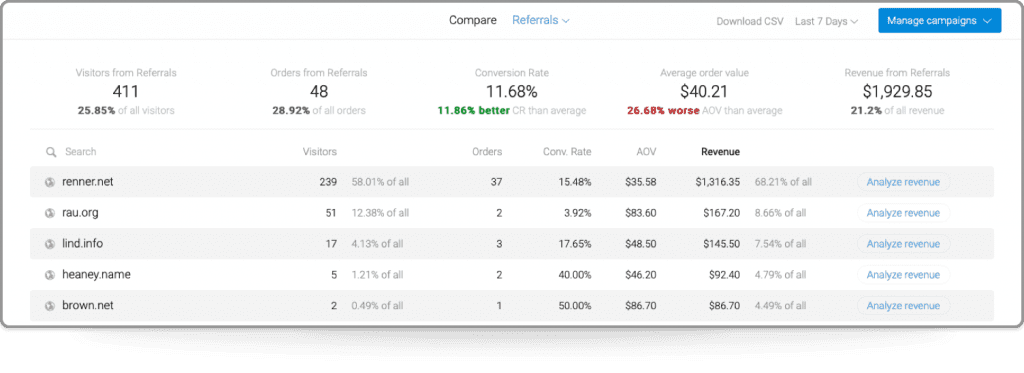Select the brown.net referrer name
The height and width of the screenshot is (373, 1024).
pos(88,305)
